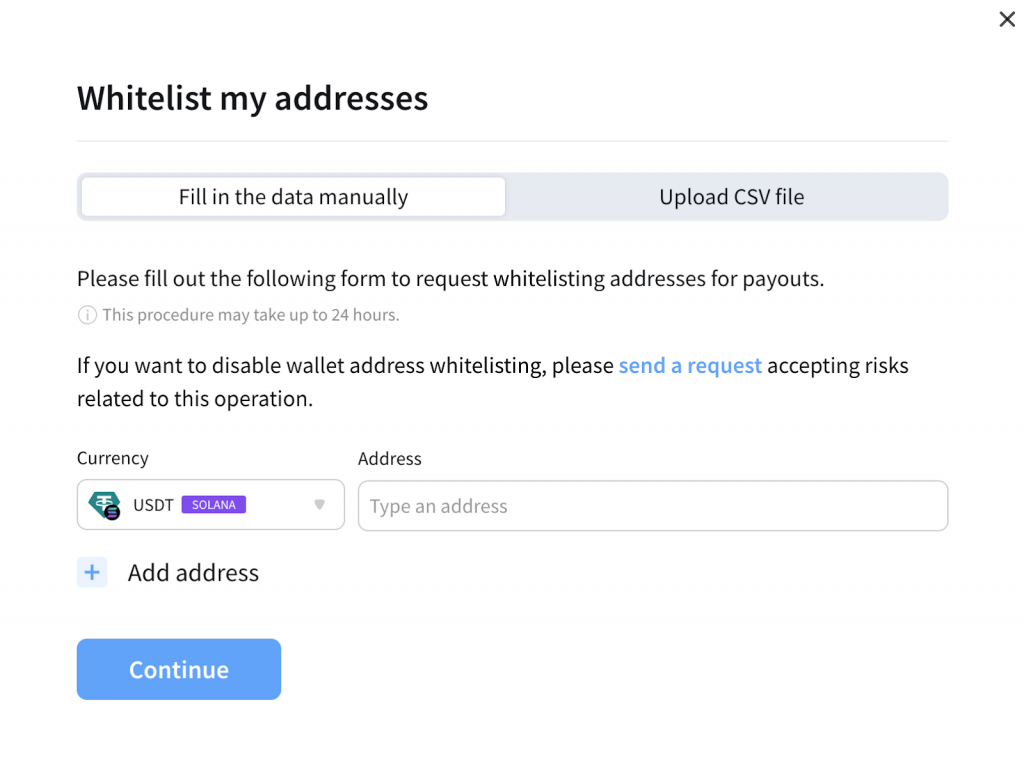1024x774 pixels.
Task: Click the procedure may take 24 hours note
Action: 250,315
